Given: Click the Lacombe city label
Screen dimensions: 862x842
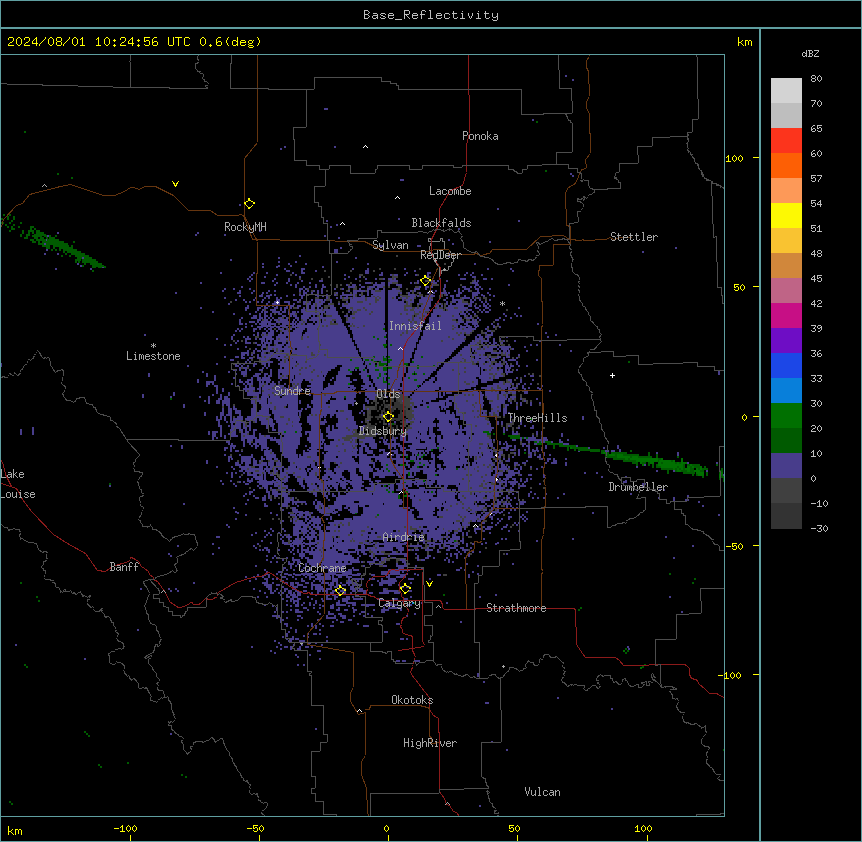Looking at the screenshot, I should coord(450,191).
